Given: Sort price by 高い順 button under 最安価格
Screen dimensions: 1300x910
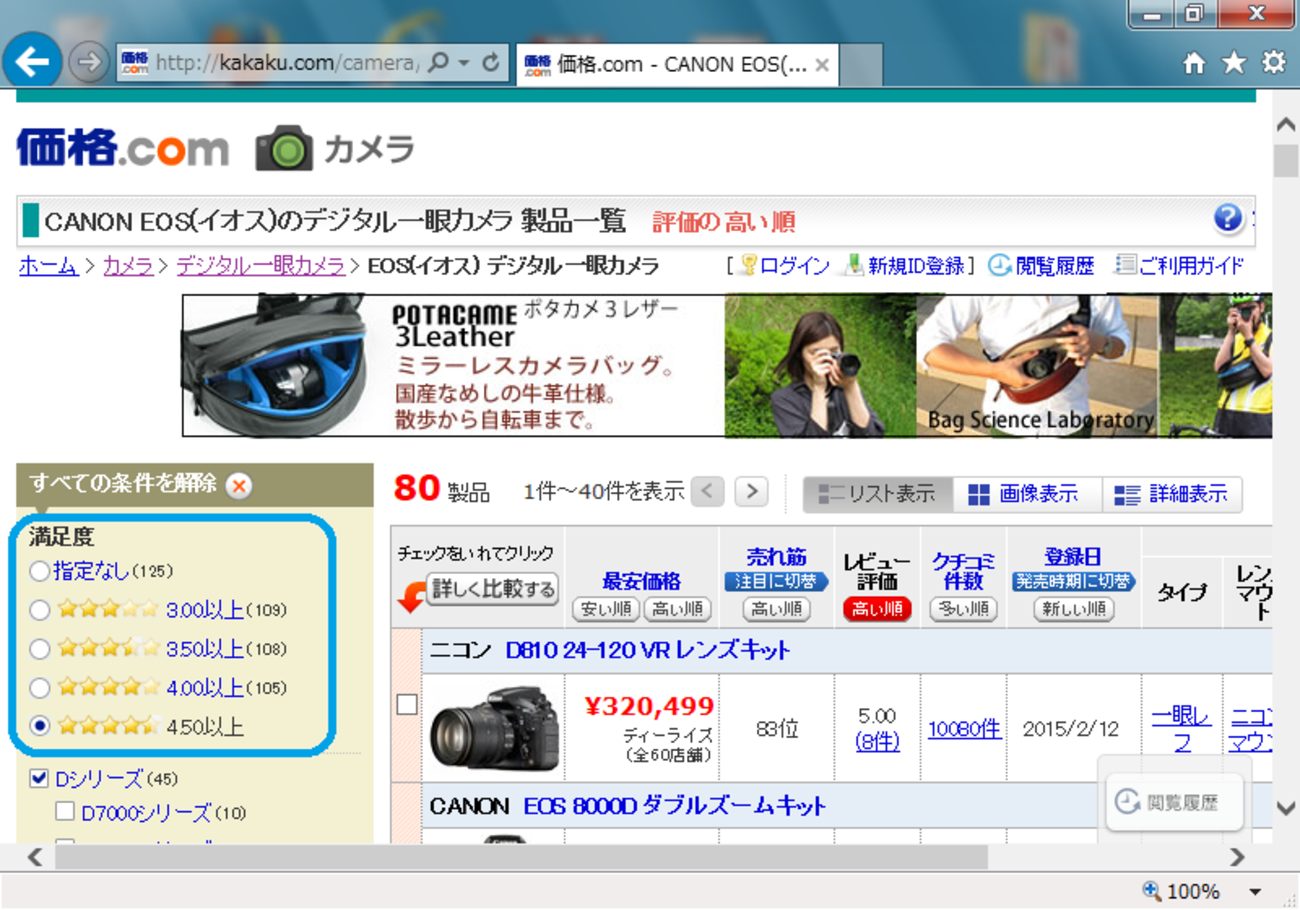Looking at the screenshot, I should tap(677, 608).
